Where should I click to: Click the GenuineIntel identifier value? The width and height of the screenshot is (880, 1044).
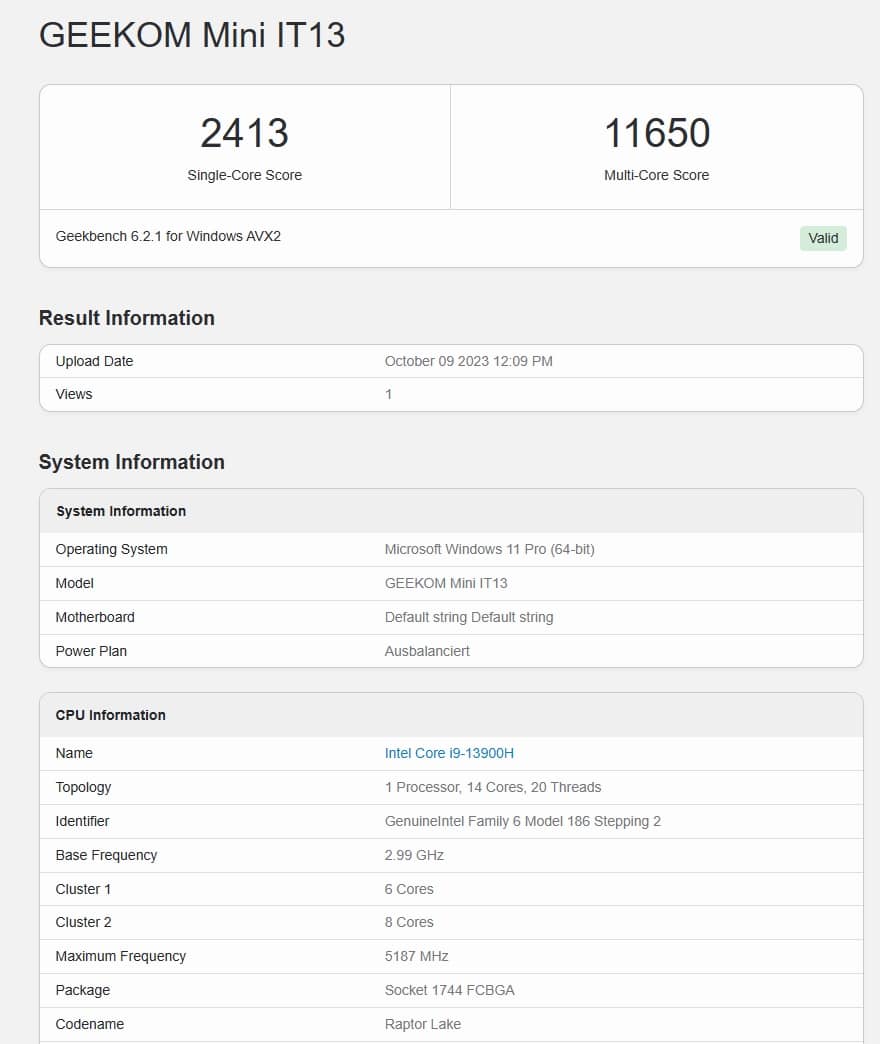pyautogui.click(x=522, y=821)
